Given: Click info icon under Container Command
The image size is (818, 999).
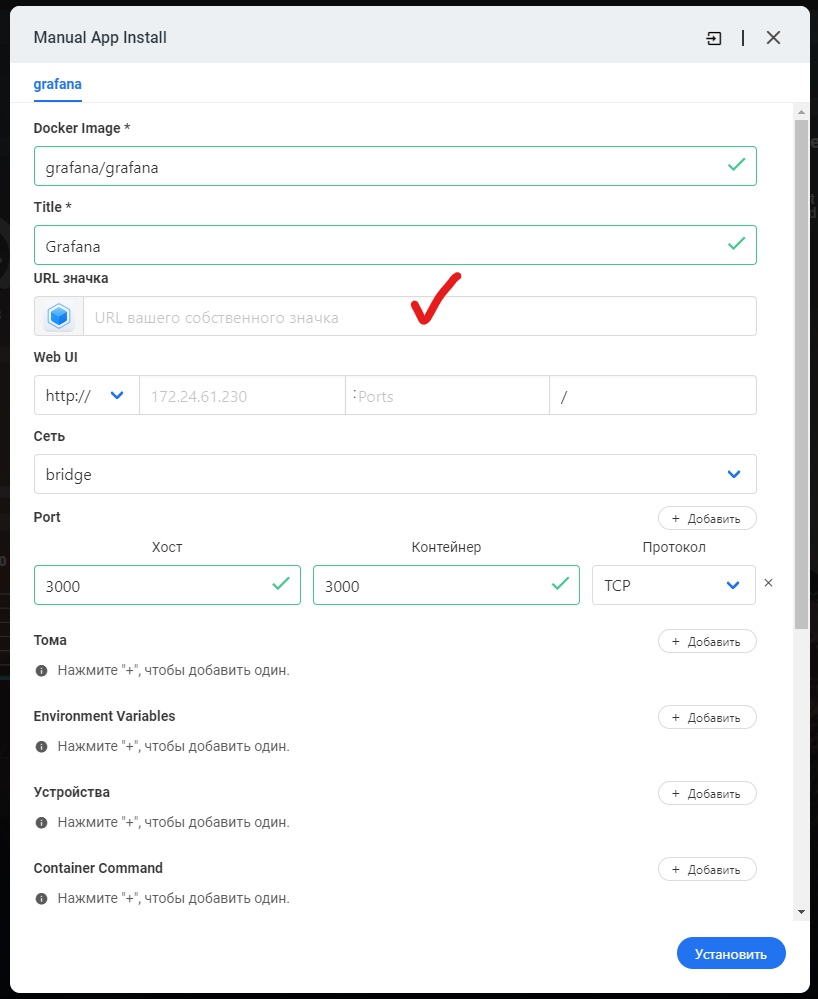Looking at the screenshot, I should (x=42, y=899).
